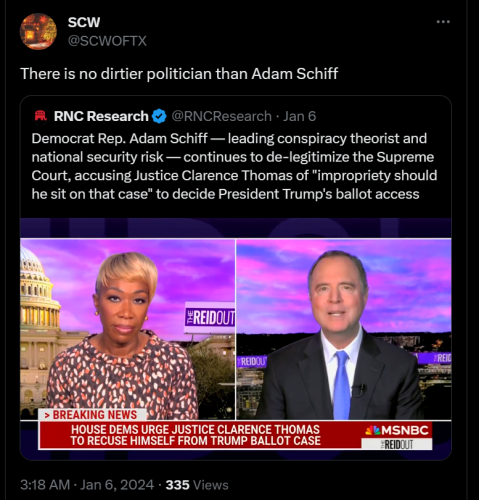Click the SCW profile avatar
479x500 pixels.
pos(38,31)
